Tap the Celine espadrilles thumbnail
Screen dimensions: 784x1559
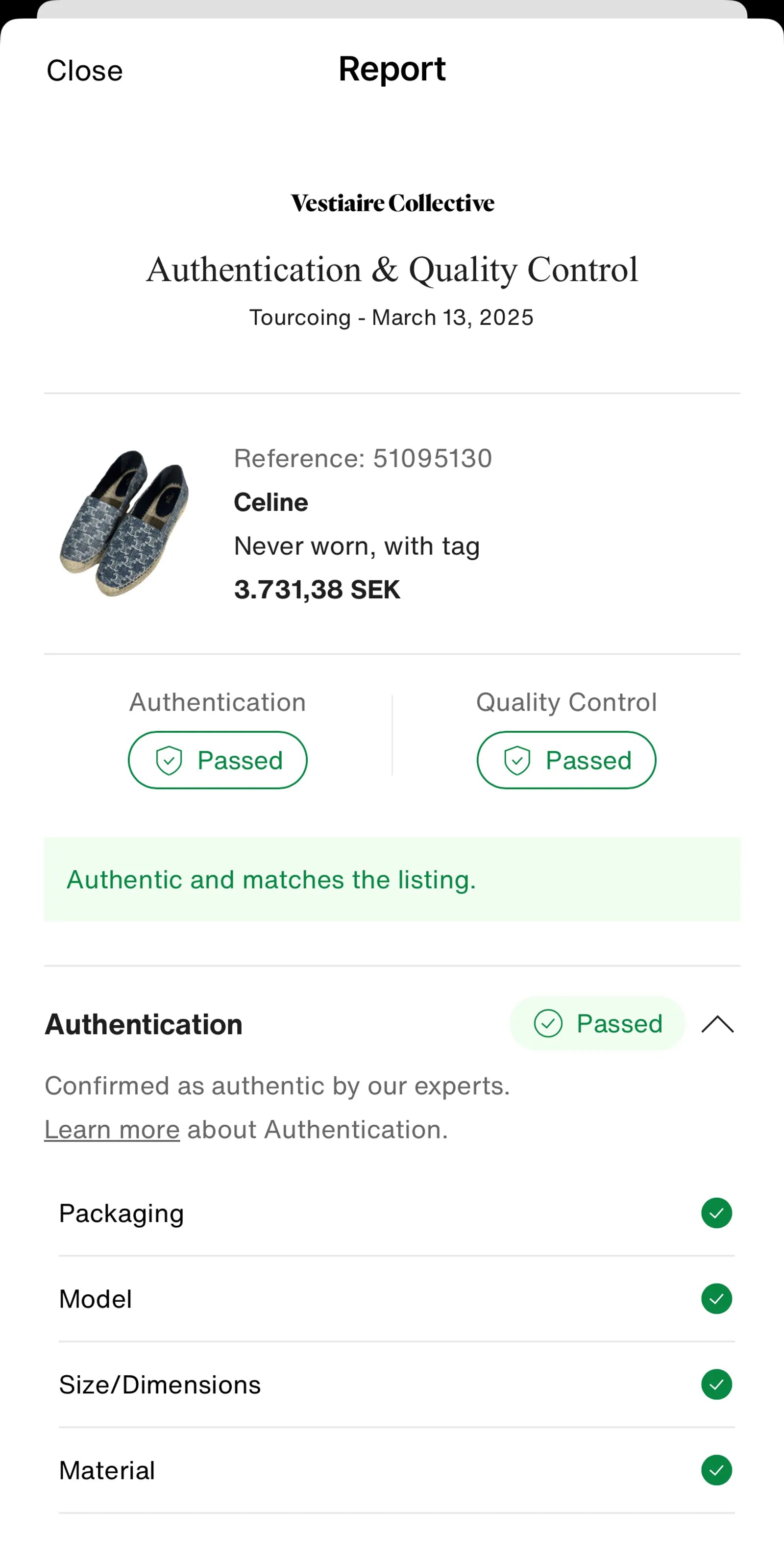tap(124, 523)
